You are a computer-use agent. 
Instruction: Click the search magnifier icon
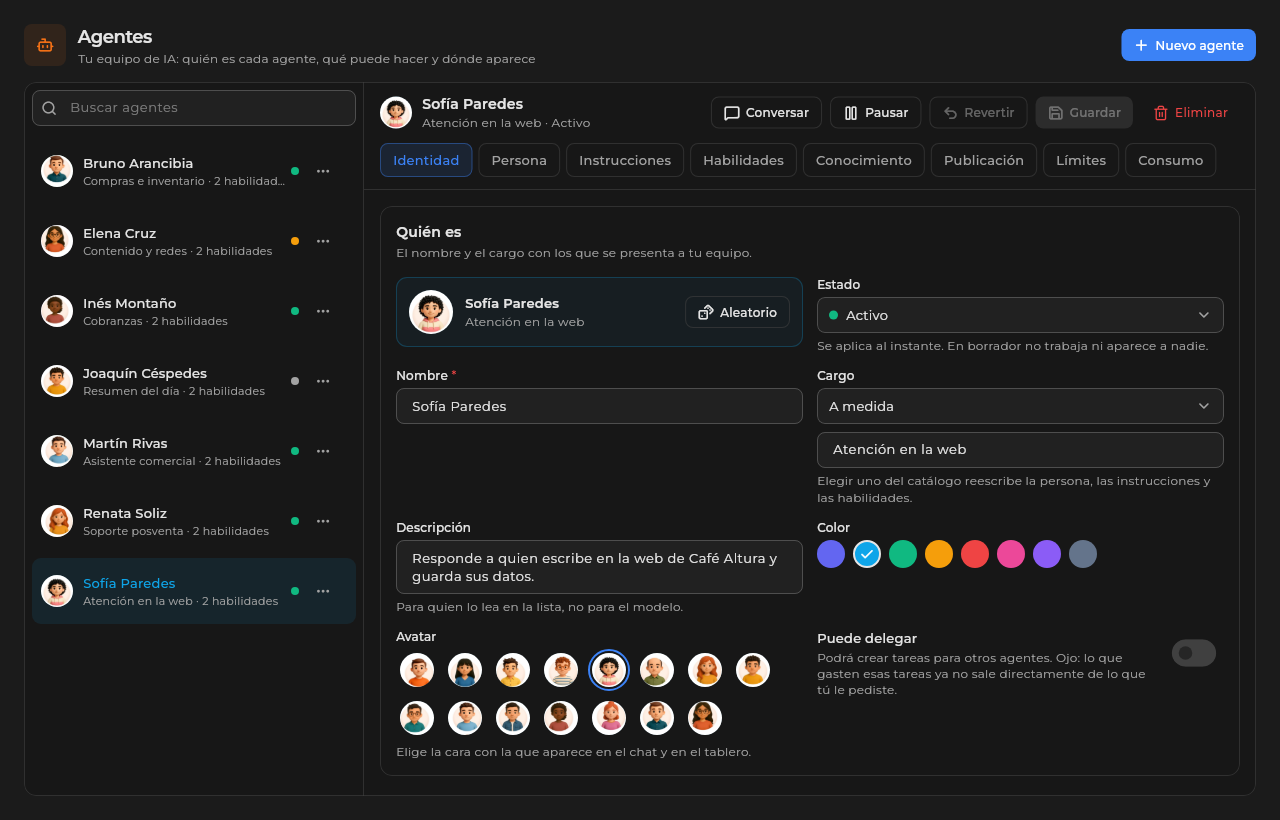[49, 108]
